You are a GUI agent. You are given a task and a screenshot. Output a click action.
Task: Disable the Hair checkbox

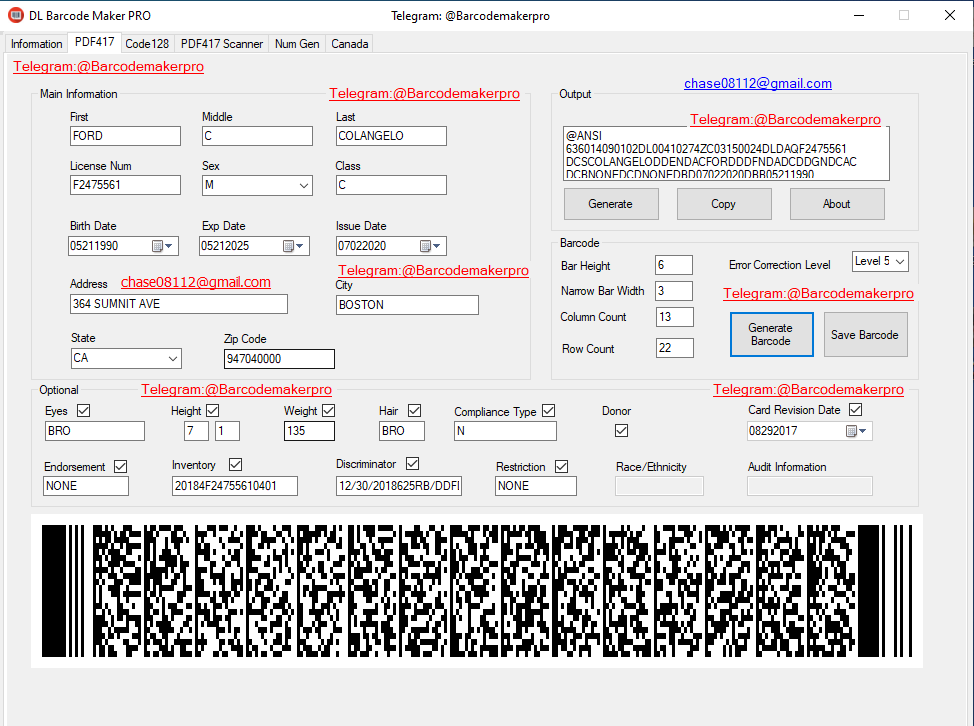[x=415, y=410]
